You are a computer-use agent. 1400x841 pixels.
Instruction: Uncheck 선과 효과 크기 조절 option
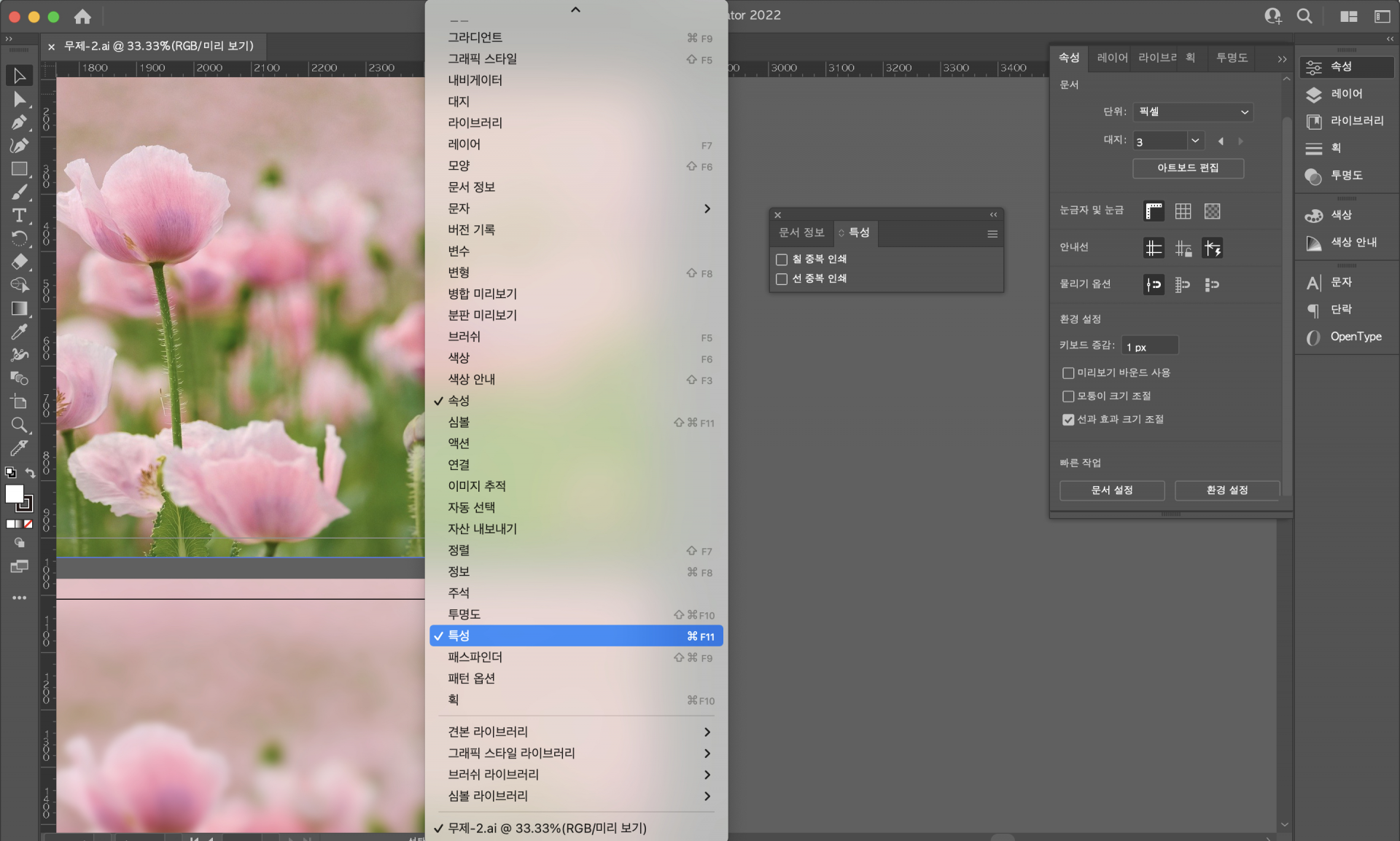click(x=1068, y=420)
